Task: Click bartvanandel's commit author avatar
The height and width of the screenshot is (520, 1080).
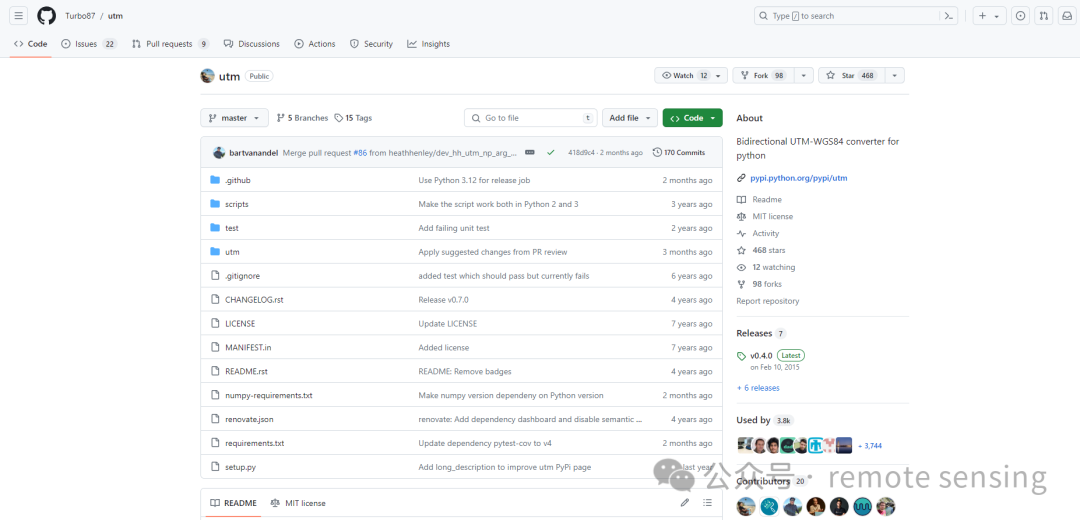Action: (219, 152)
